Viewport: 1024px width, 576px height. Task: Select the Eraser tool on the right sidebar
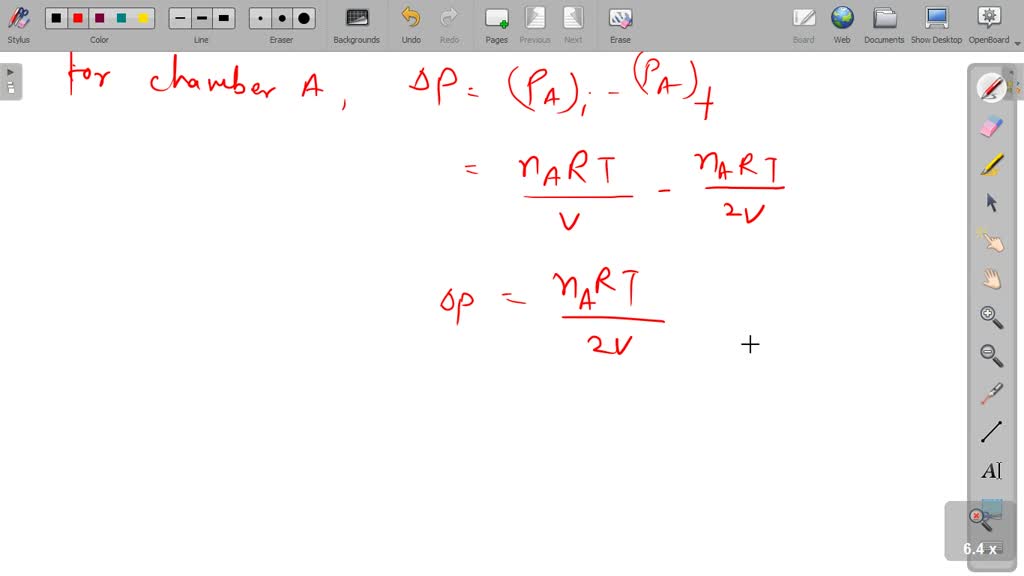click(990, 125)
